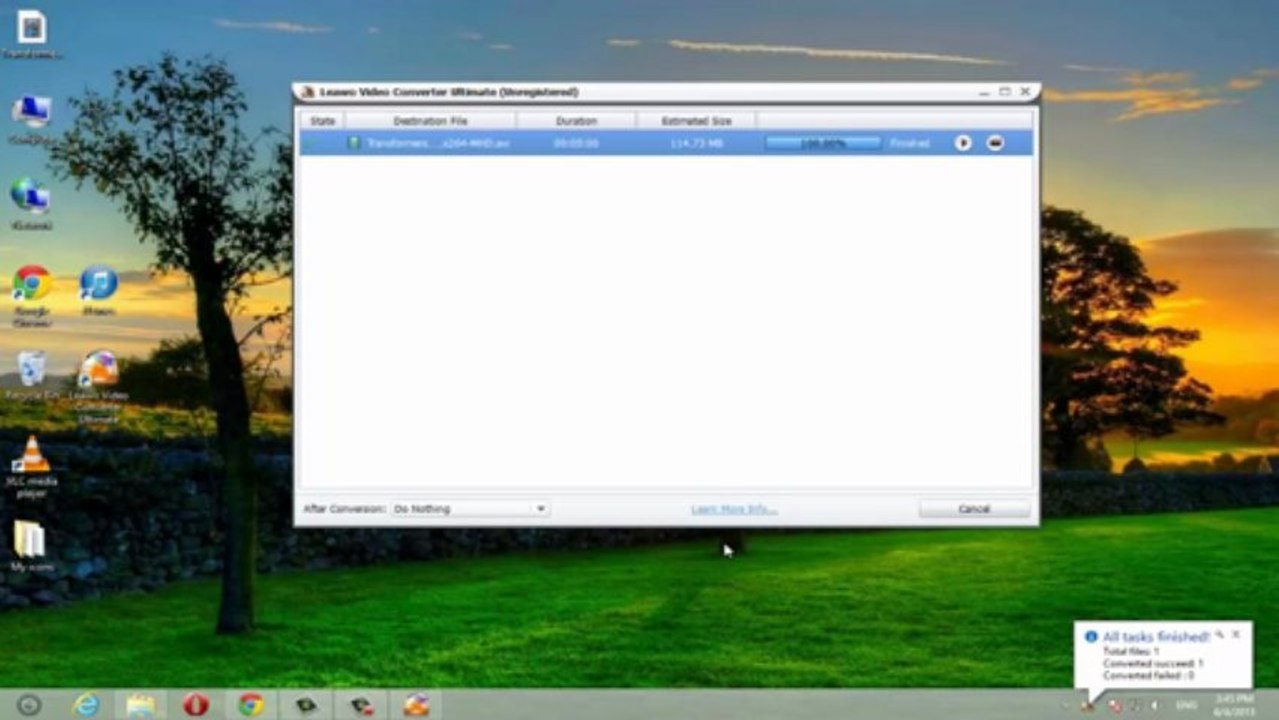Click the Finished status text
Image resolution: width=1279 pixels, height=720 pixels.
[x=909, y=143]
